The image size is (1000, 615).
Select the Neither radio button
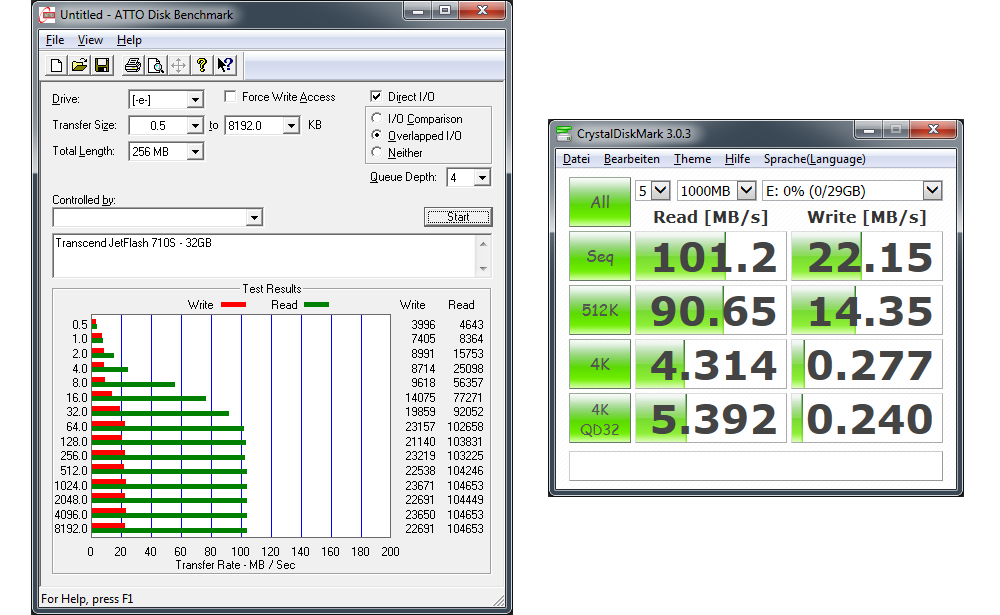pyautogui.click(x=376, y=152)
